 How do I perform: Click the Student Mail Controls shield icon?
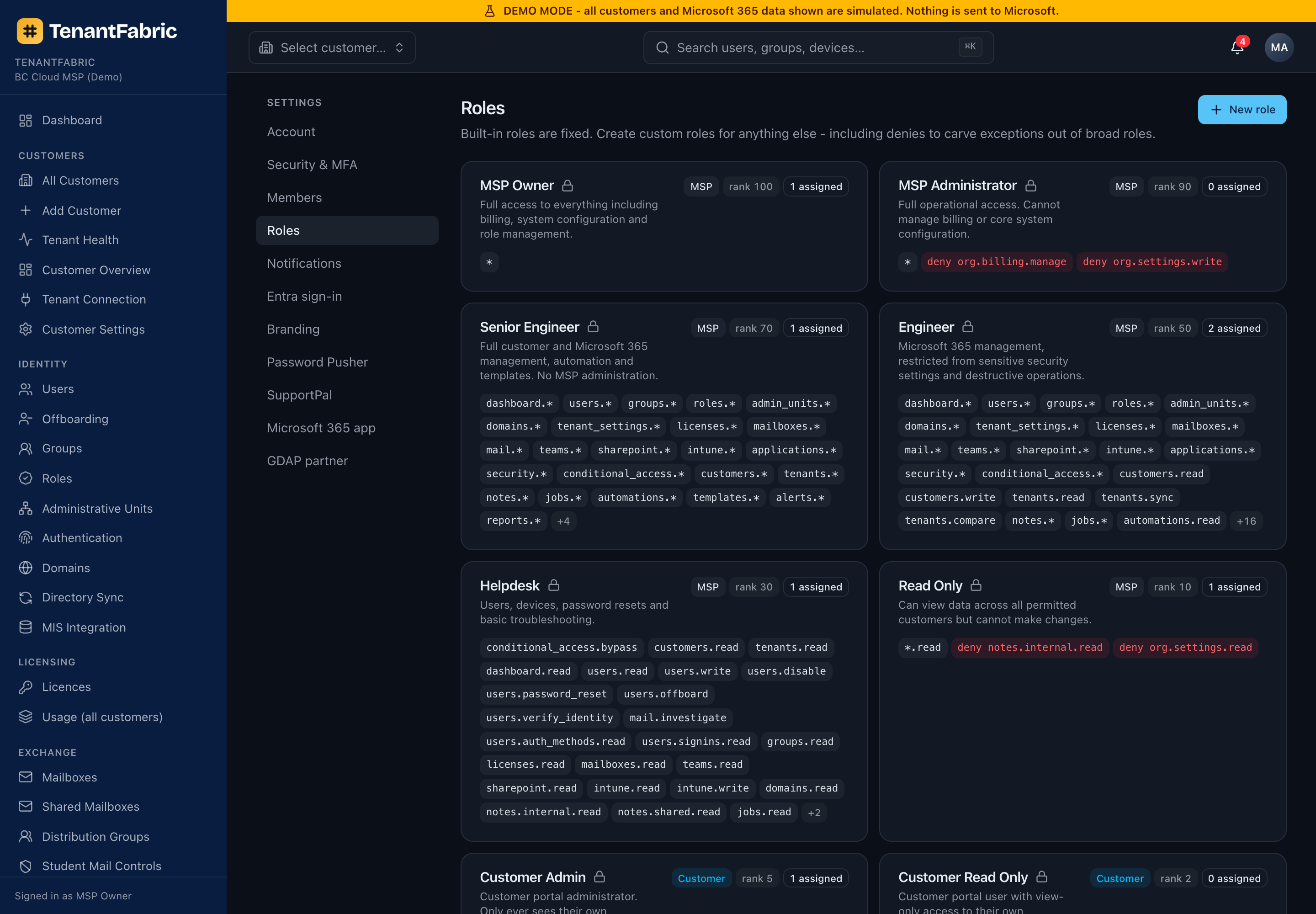click(x=25, y=866)
